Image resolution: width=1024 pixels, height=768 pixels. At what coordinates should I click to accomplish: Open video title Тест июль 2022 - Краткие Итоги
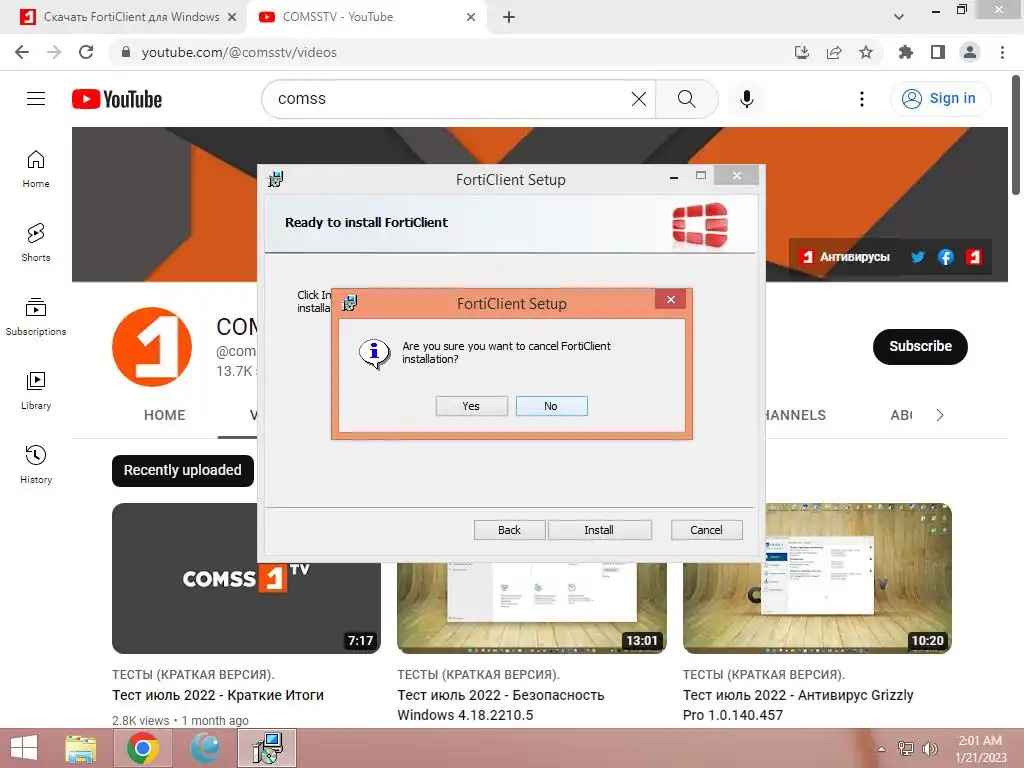click(218, 695)
